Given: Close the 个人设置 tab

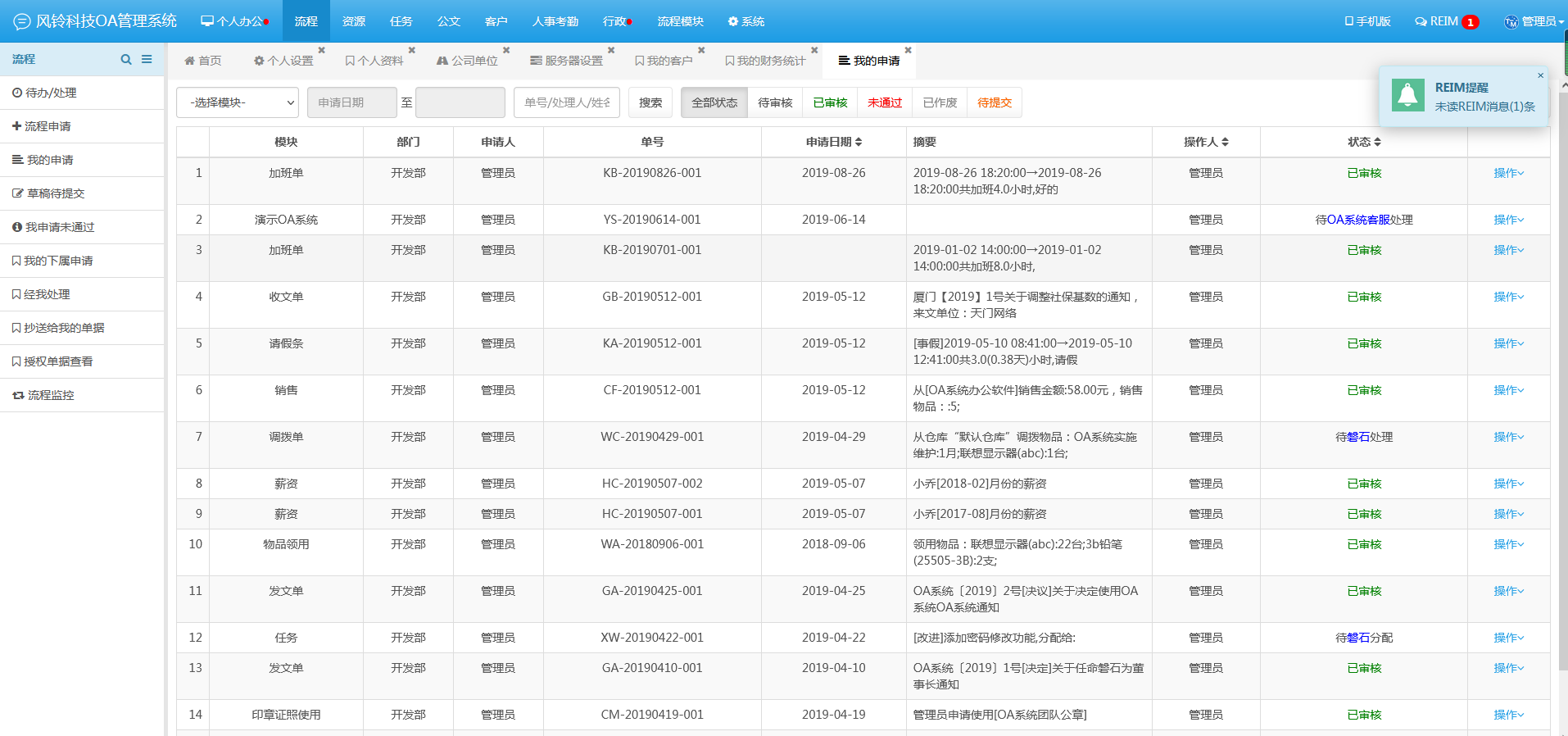Looking at the screenshot, I should pos(322,50).
